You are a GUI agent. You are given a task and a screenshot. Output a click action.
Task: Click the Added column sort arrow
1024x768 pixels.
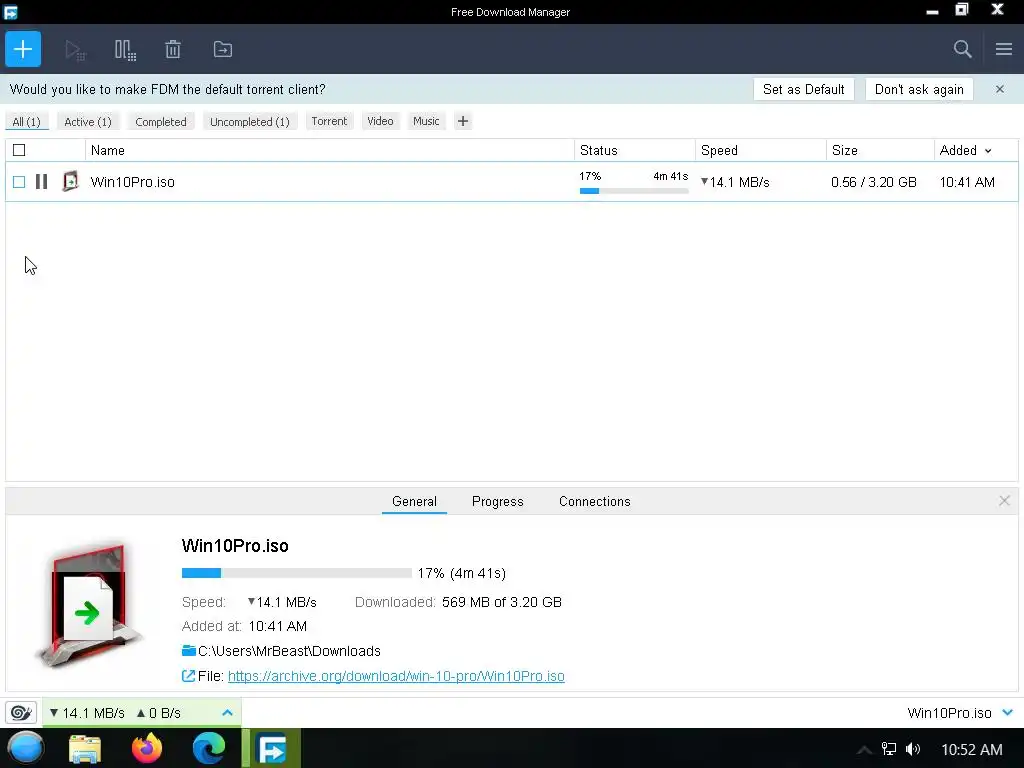(x=988, y=151)
